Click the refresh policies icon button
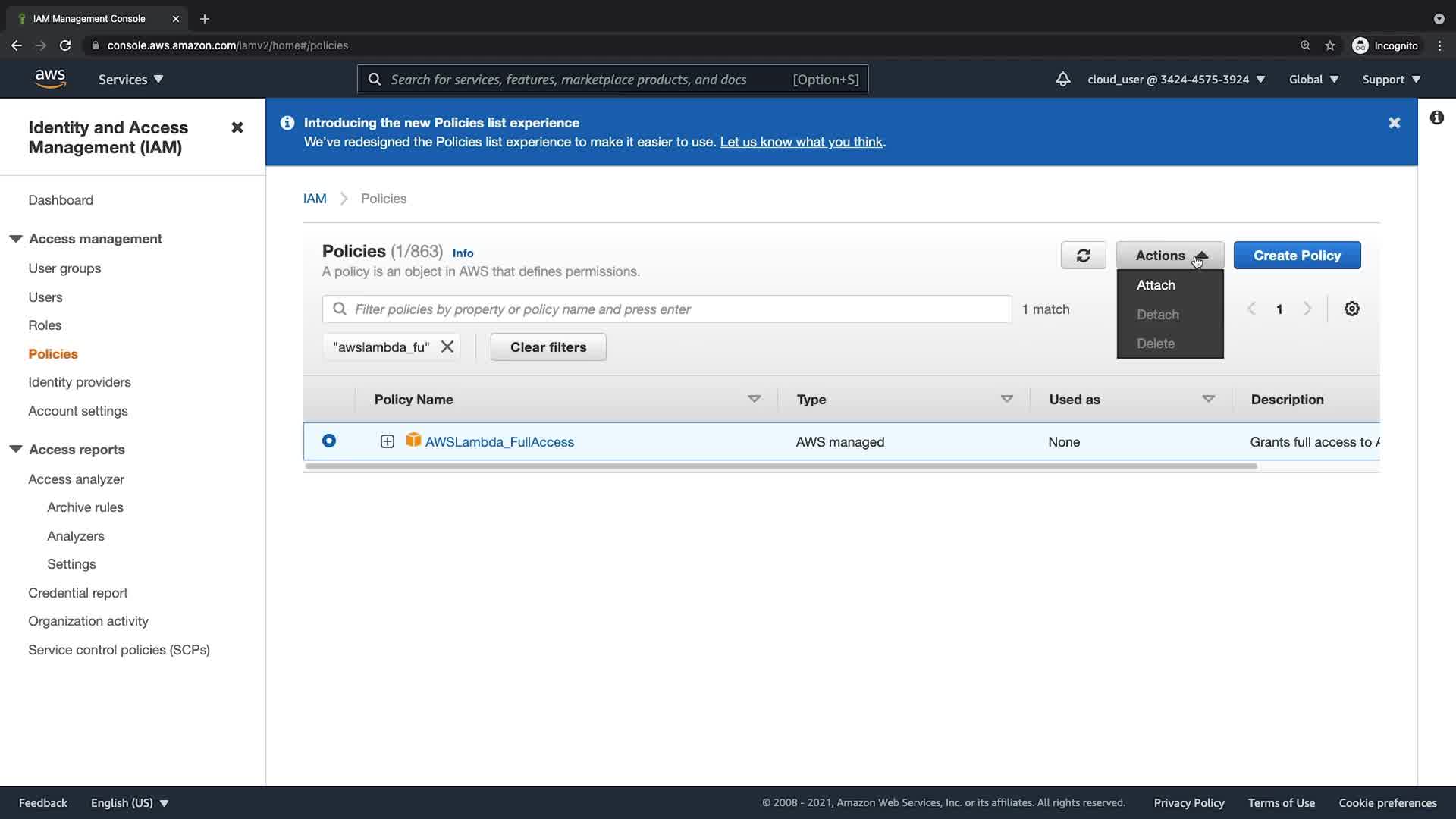Screen dimensions: 1456x819 (1083, 256)
